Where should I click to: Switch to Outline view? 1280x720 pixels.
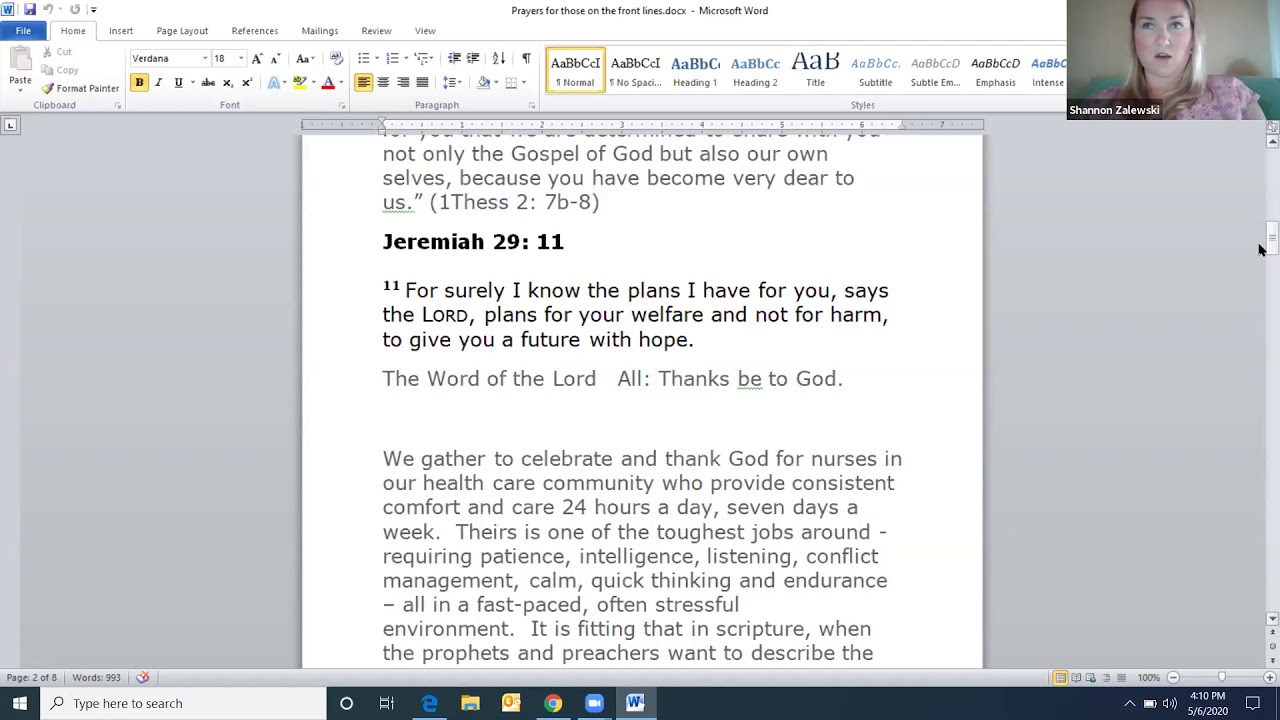tap(1106, 678)
